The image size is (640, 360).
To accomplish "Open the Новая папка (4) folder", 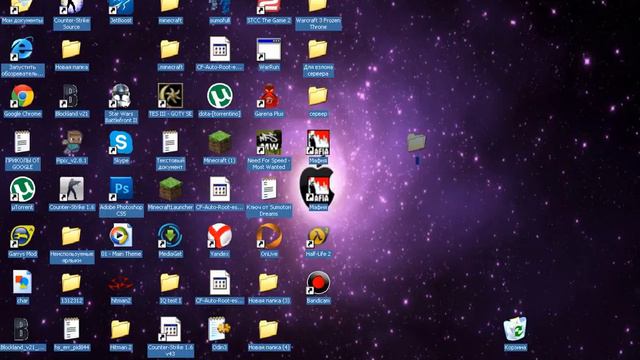I will [269, 329].
